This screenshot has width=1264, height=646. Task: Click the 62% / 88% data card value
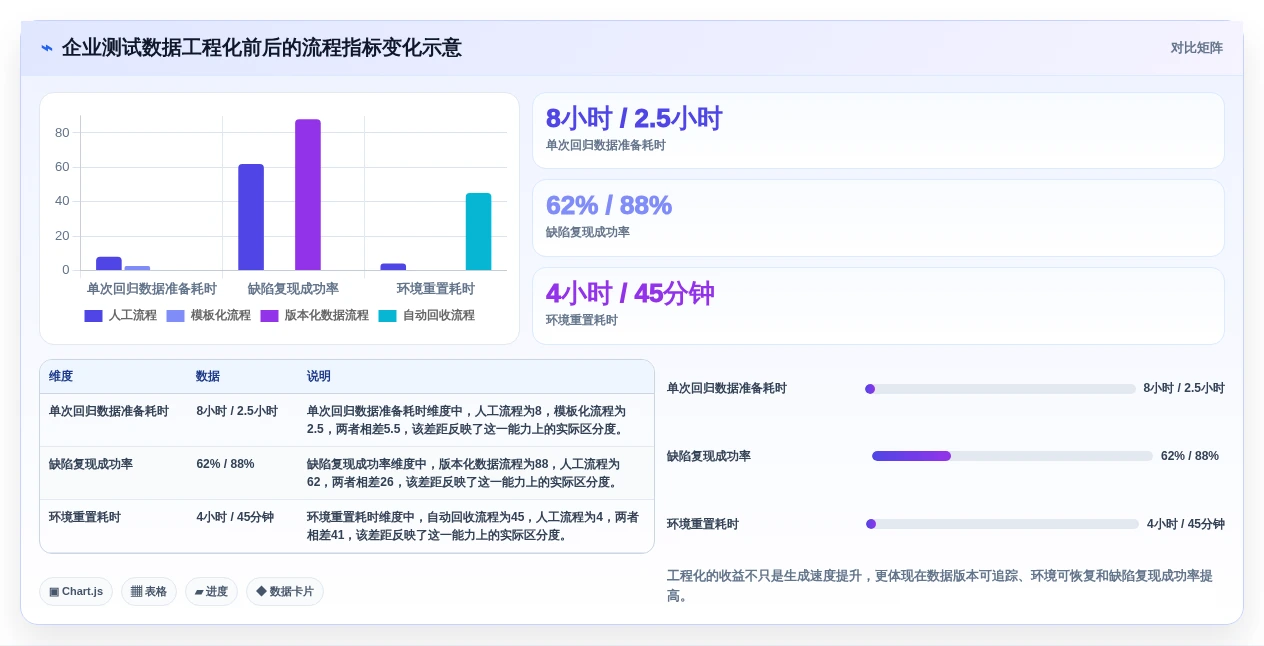coord(608,205)
